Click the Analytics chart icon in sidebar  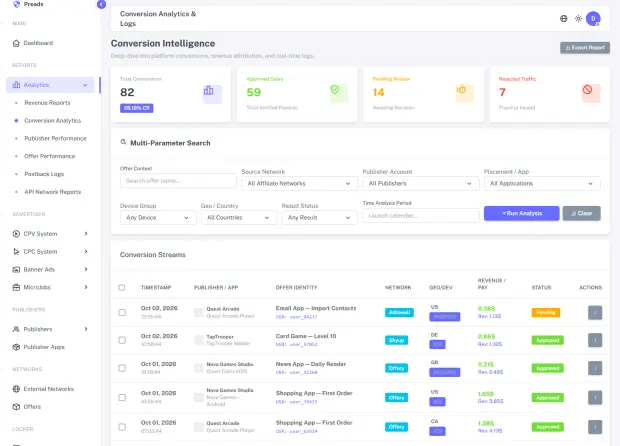[16, 85]
